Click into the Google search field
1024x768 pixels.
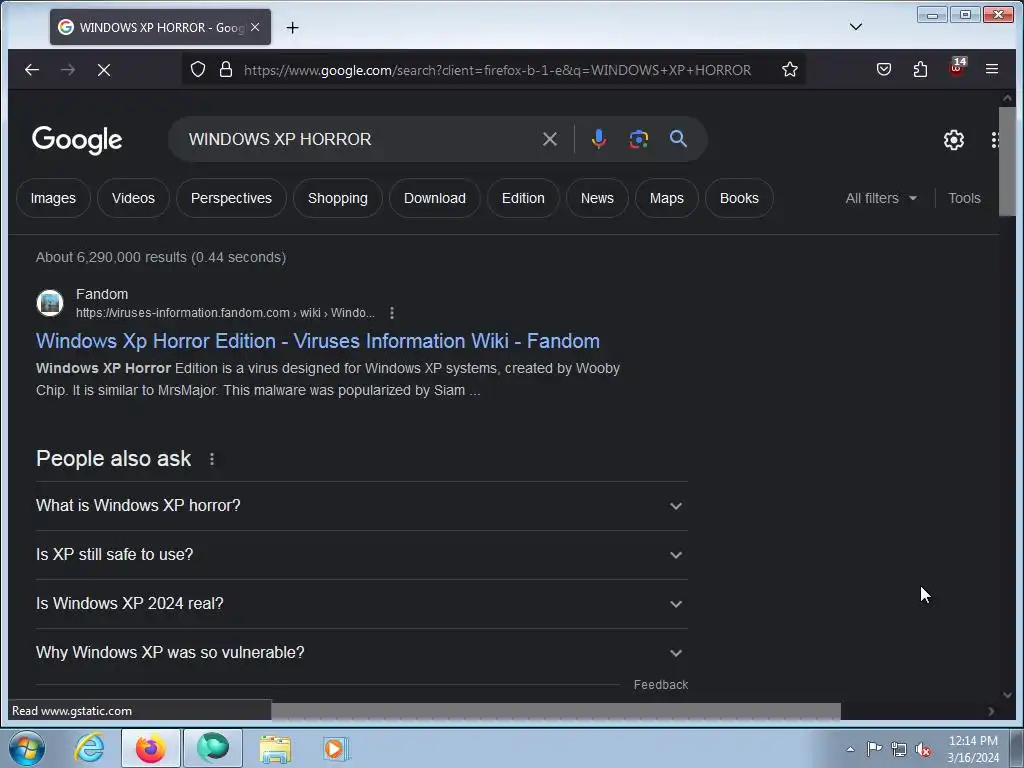pos(359,139)
